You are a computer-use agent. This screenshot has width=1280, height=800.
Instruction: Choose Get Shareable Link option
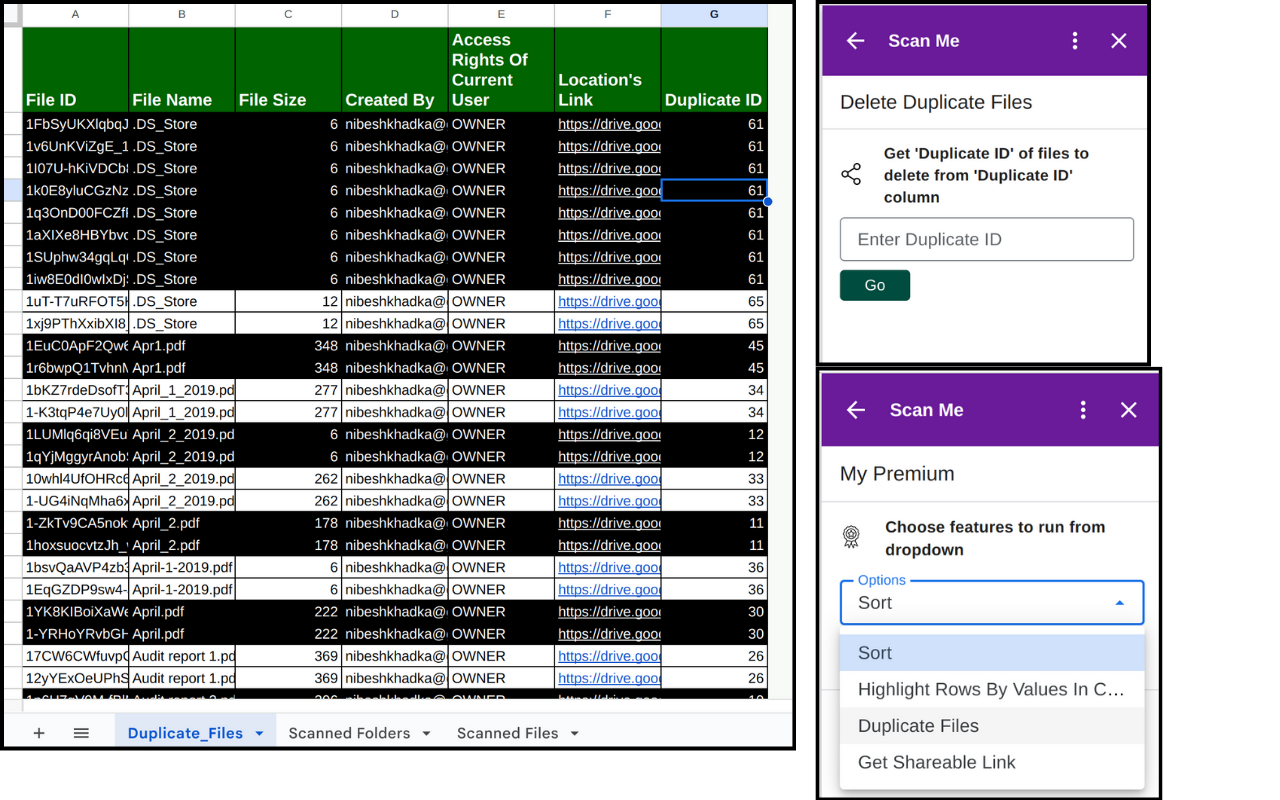pyautogui.click(x=992, y=762)
